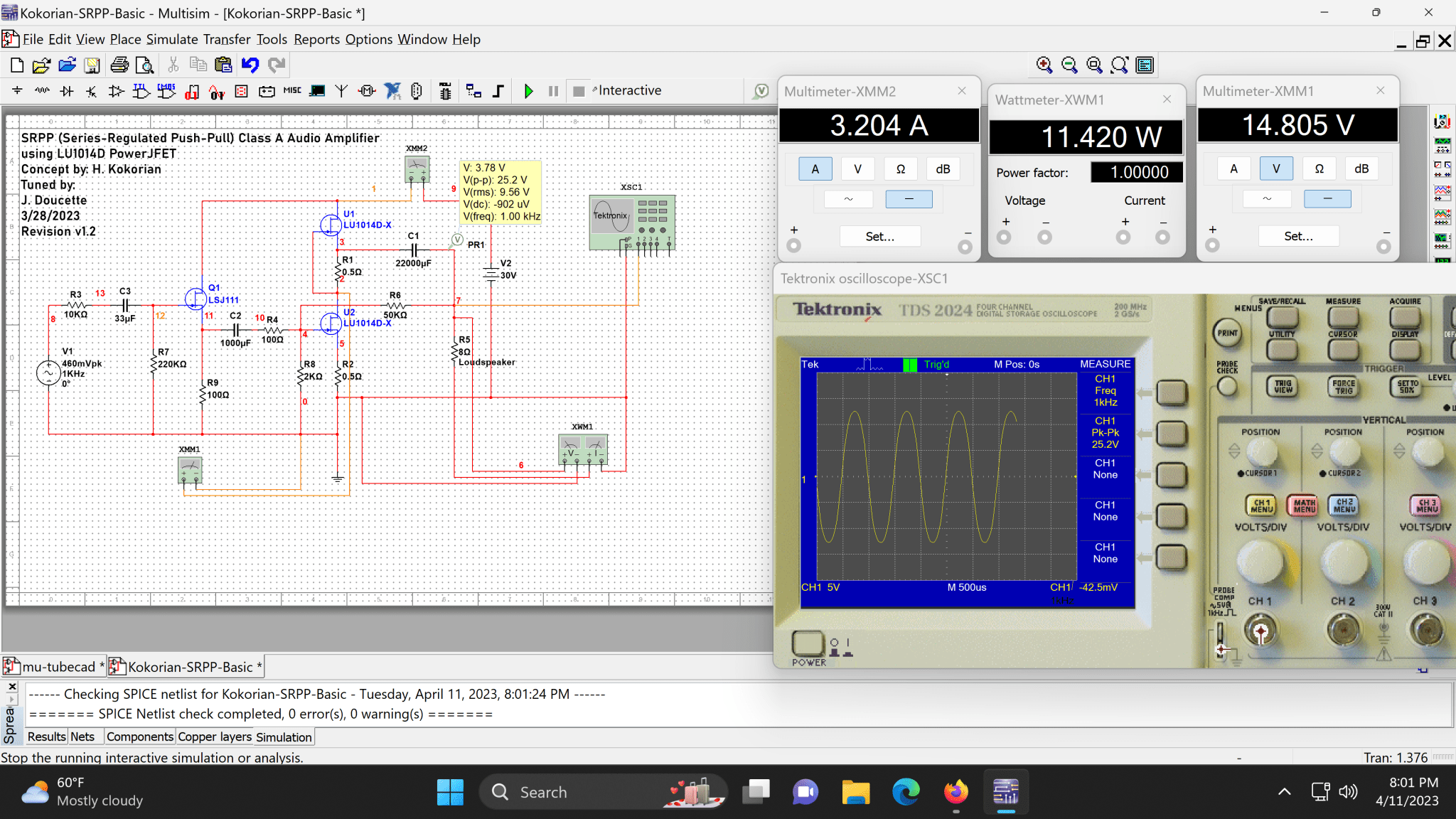Run the simulation
The height and width of the screenshot is (819, 1456).
point(528,91)
